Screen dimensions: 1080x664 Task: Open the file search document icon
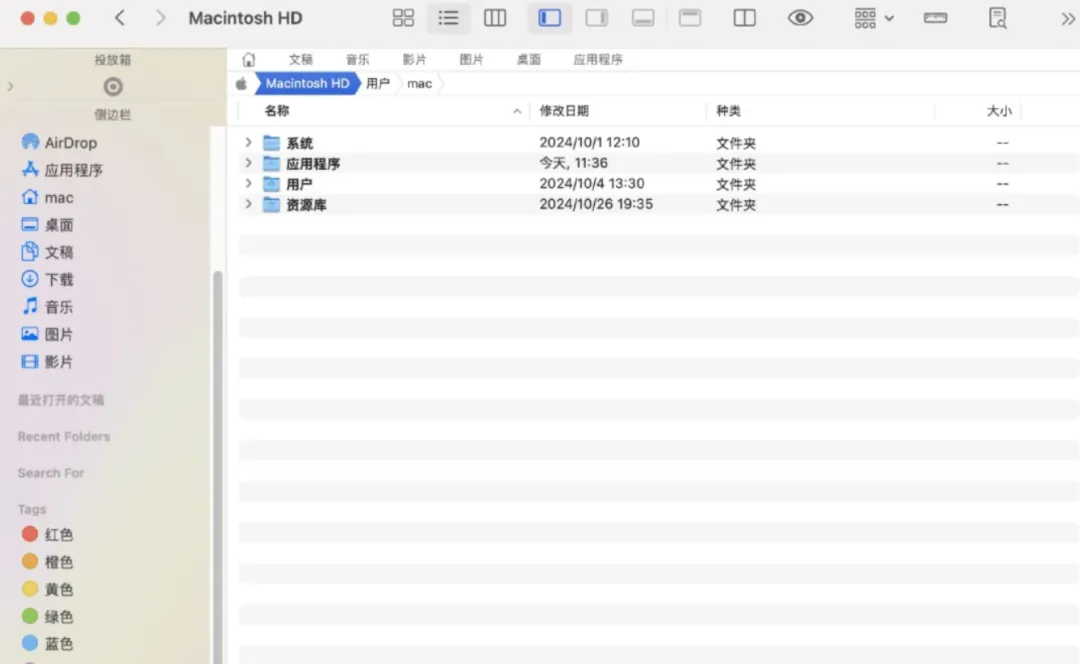[997, 18]
